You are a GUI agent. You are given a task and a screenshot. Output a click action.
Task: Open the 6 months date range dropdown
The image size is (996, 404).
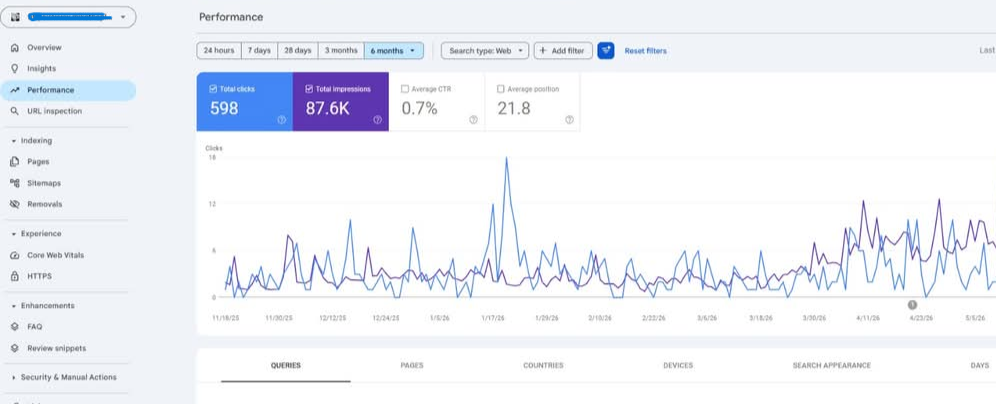[x=394, y=51]
